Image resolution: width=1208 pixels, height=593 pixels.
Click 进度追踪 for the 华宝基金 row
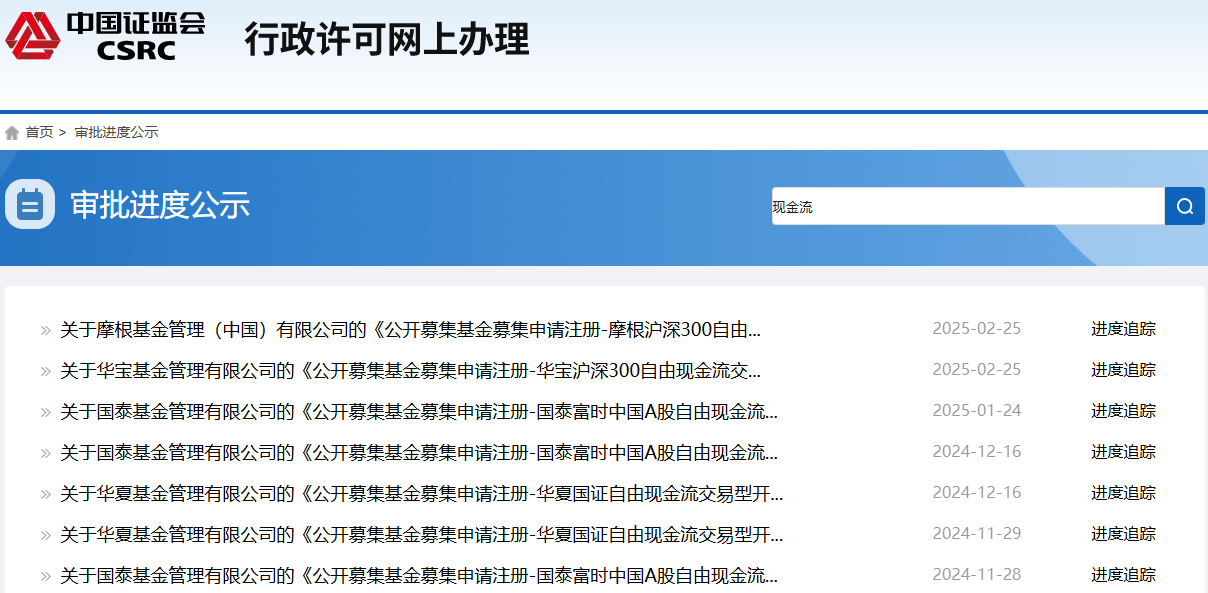click(1123, 370)
